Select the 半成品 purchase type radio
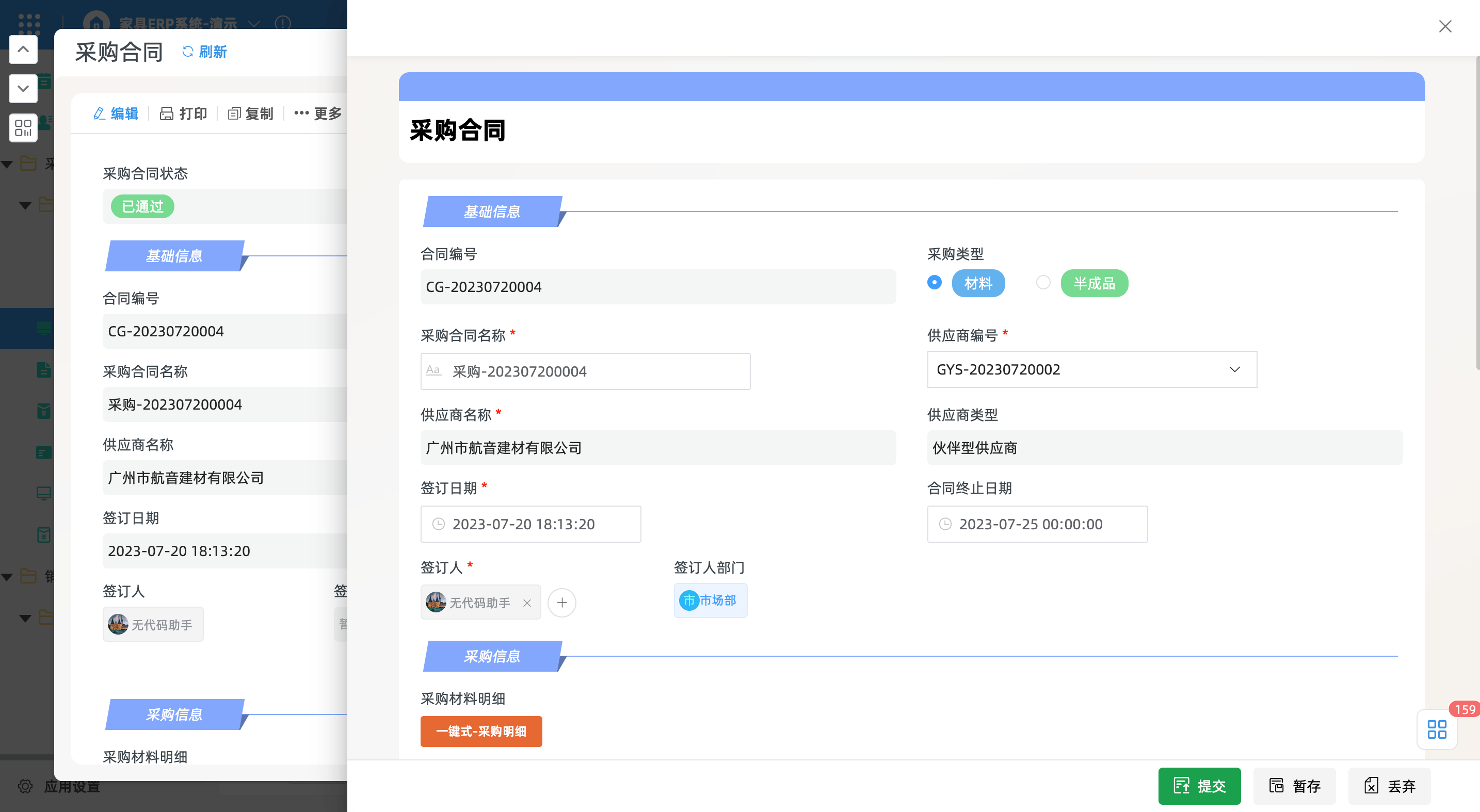Viewport: 1480px width, 812px height. pos(1043,283)
